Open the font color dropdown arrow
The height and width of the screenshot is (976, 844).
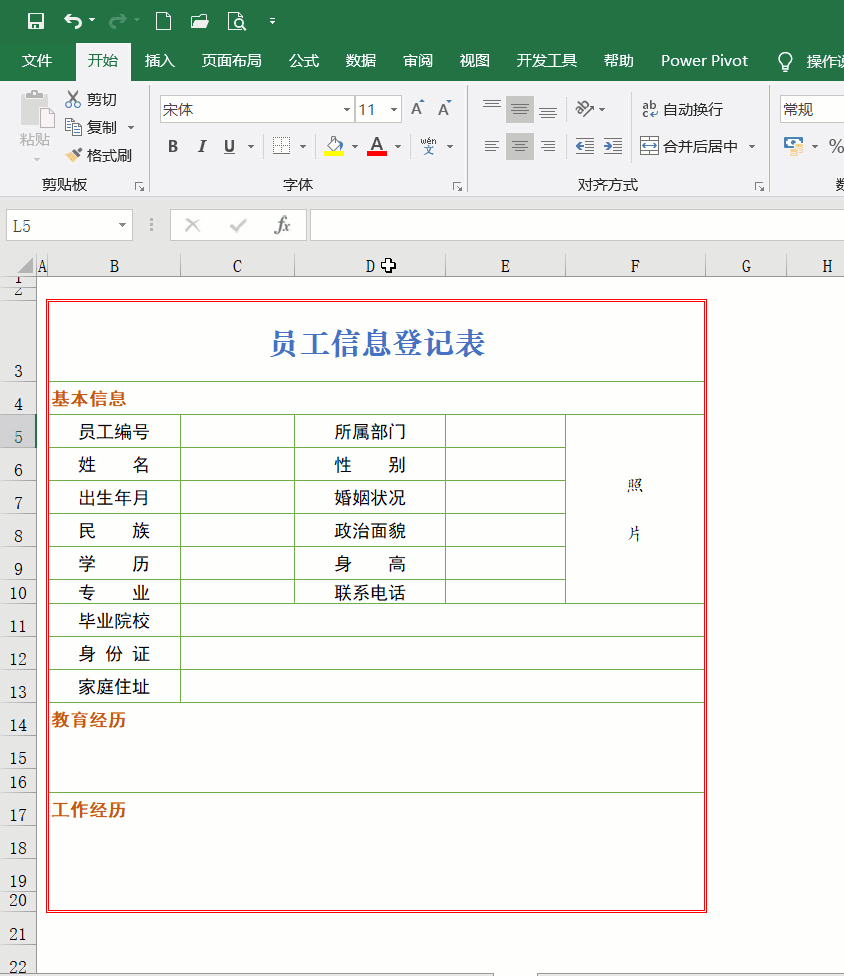click(x=398, y=147)
